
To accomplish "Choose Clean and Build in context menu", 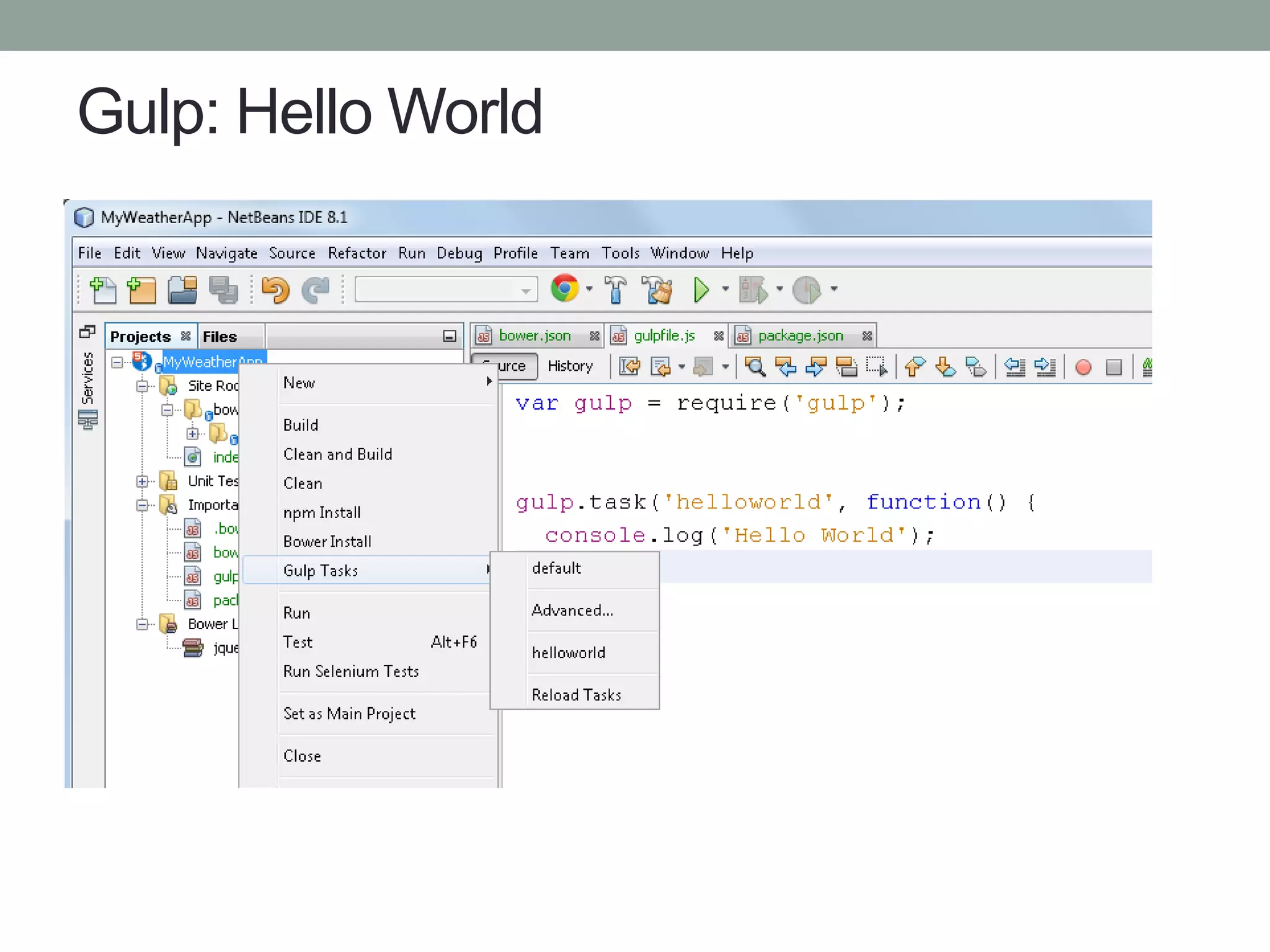I will [x=337, y=454].
